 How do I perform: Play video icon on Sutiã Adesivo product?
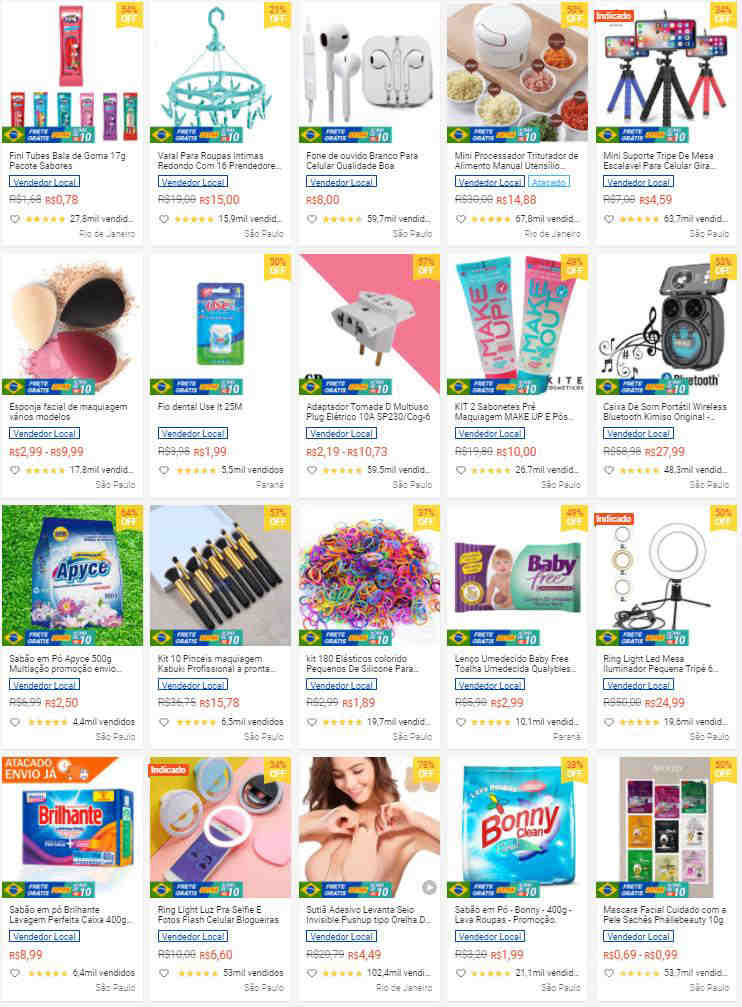429,888
